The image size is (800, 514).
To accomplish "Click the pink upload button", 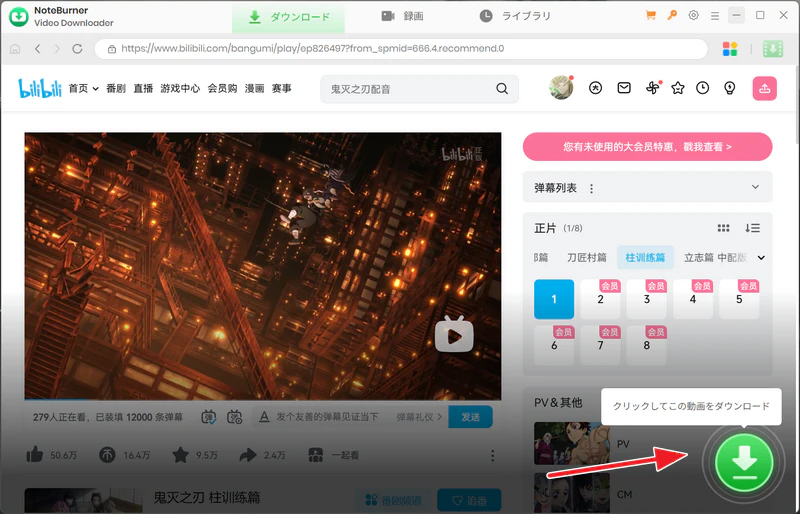I will click(x=764, y=88).
